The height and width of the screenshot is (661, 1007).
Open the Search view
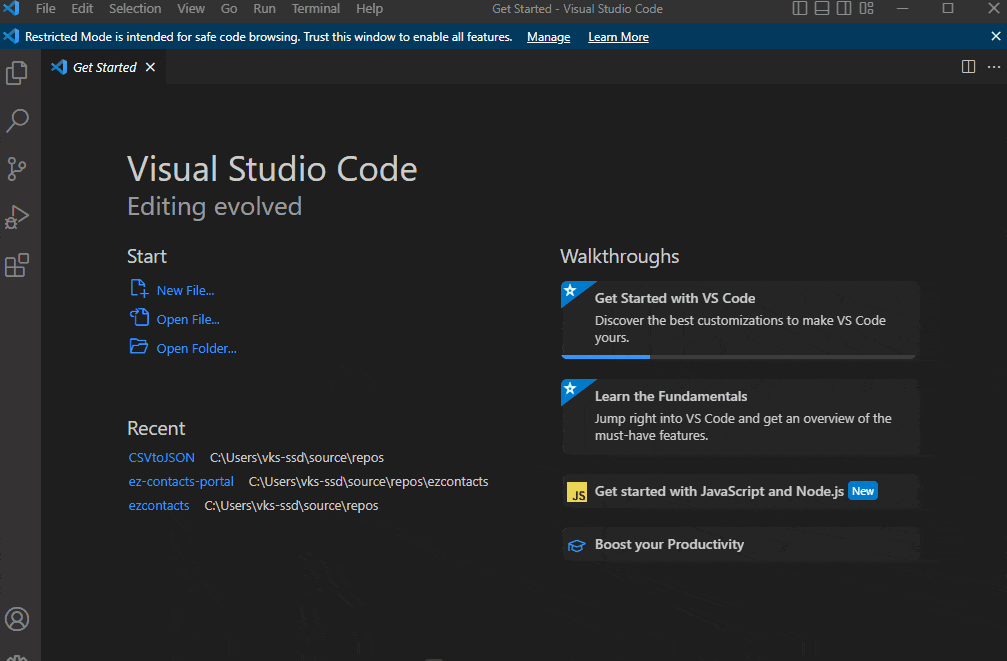click(17, 120)
